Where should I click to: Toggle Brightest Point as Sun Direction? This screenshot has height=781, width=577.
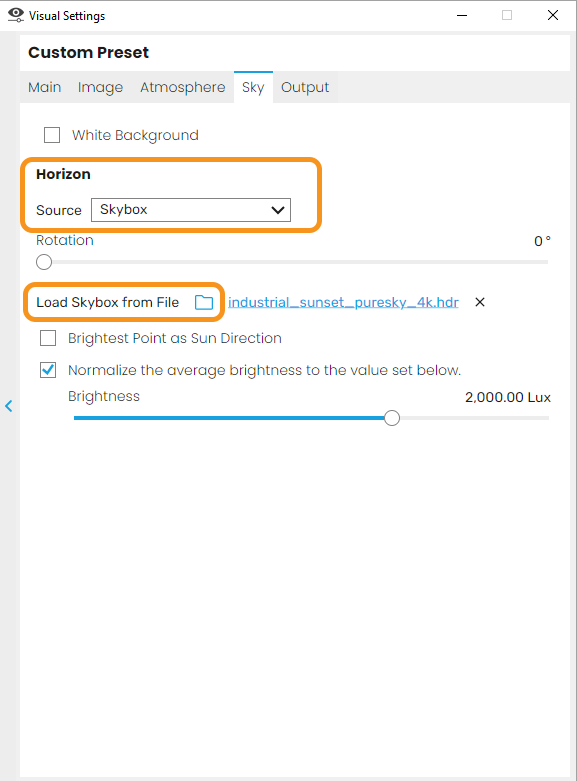[48, 338]
